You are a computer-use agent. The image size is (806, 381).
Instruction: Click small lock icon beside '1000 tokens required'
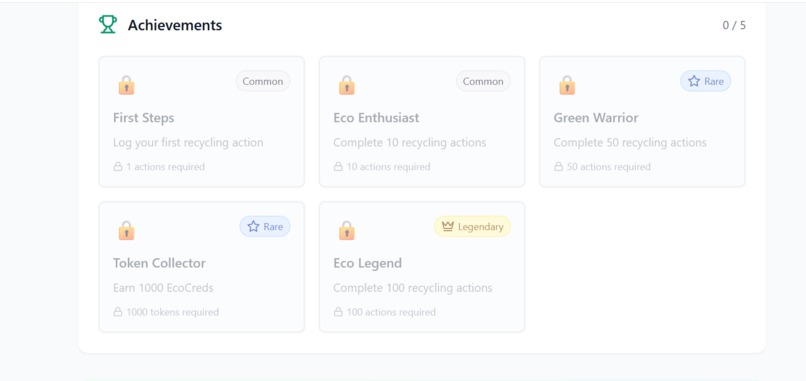pyautogui.click(x=118, y=312)
